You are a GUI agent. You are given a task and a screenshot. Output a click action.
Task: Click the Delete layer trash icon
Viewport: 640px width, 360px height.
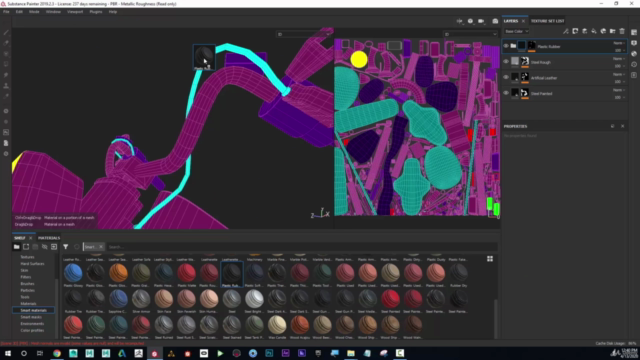click(x=622, y=31)
